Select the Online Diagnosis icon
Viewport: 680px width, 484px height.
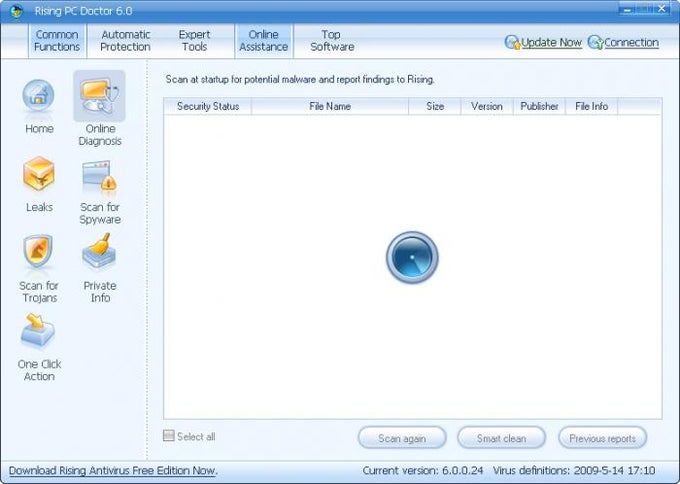[99, 96]
